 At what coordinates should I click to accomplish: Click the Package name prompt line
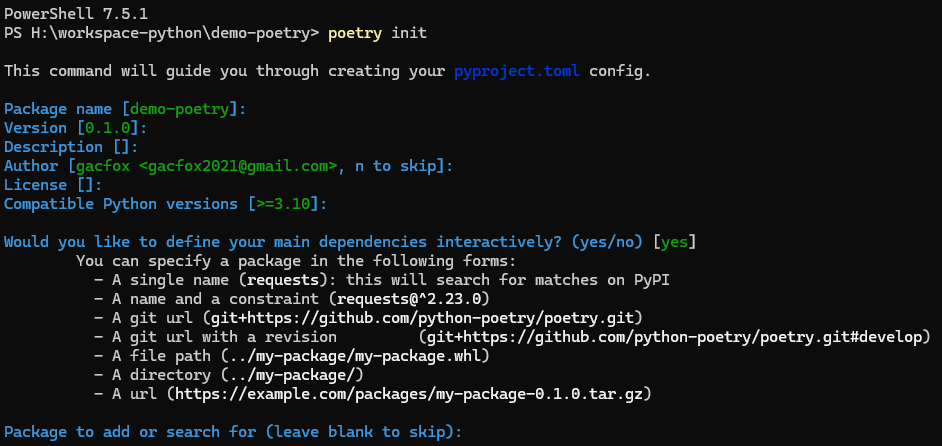pyautogui.click(x=125, y=109)
